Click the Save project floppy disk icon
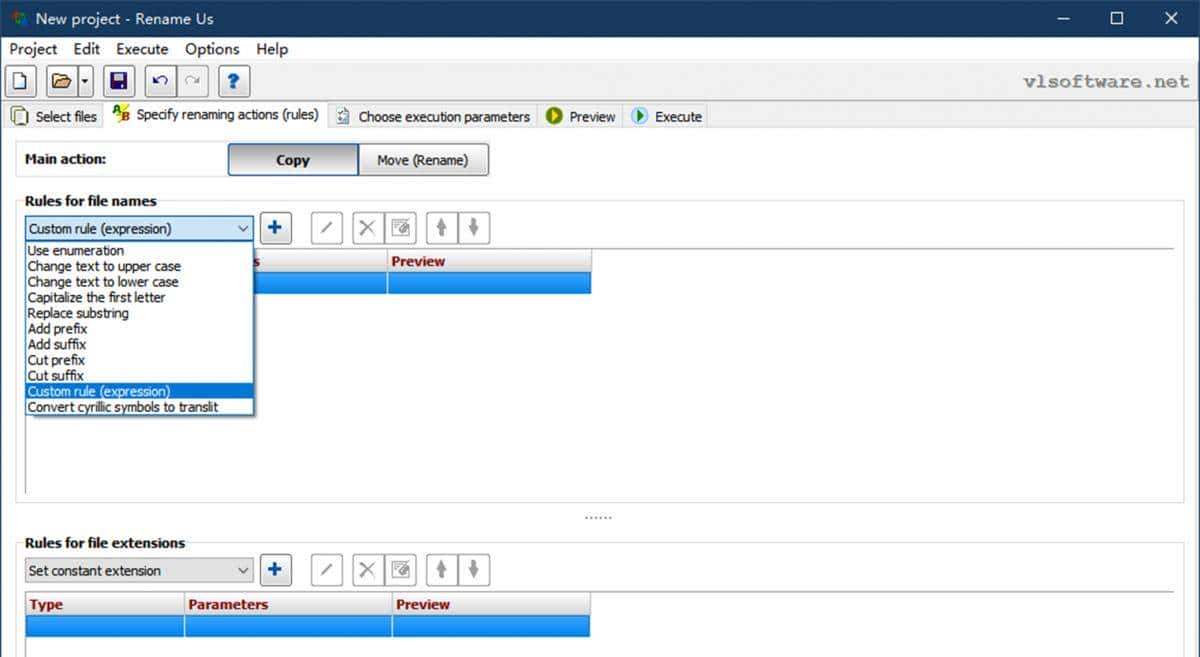Screen dimensions: 1200x657 119,81
